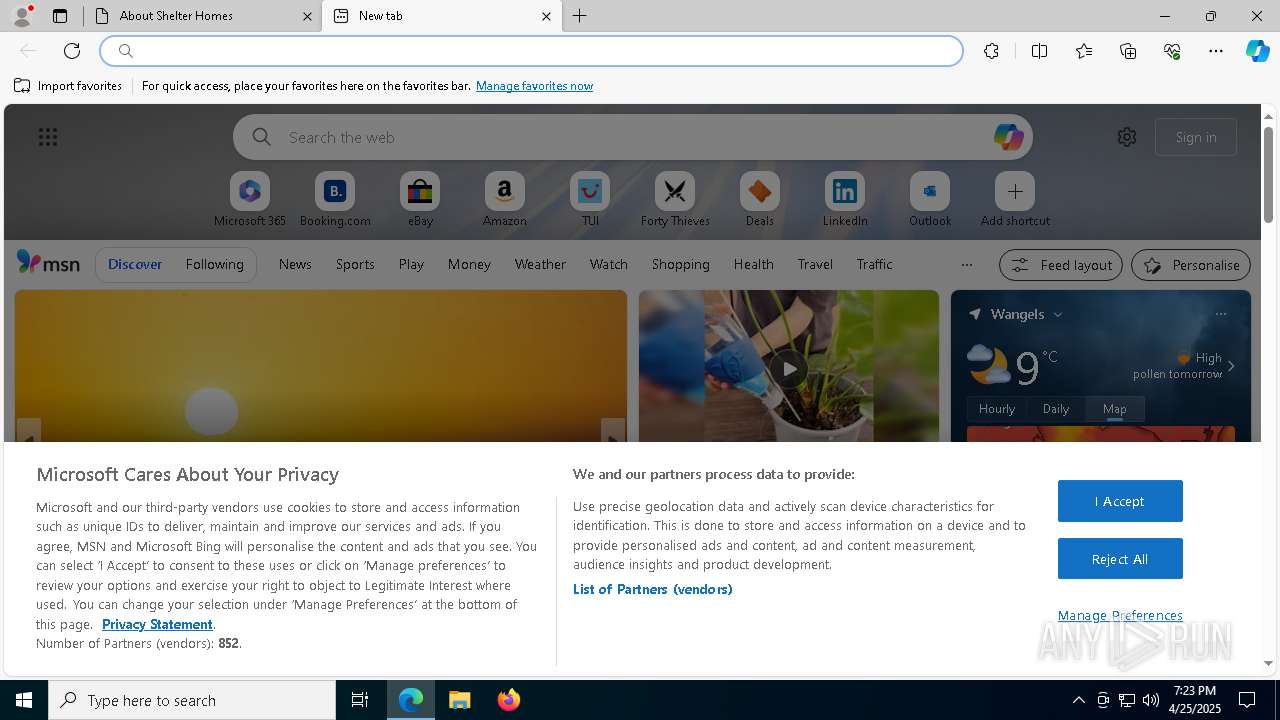Open the Travel category
This screenshot has height=720, width=1280.
click(x=815, y=264)
